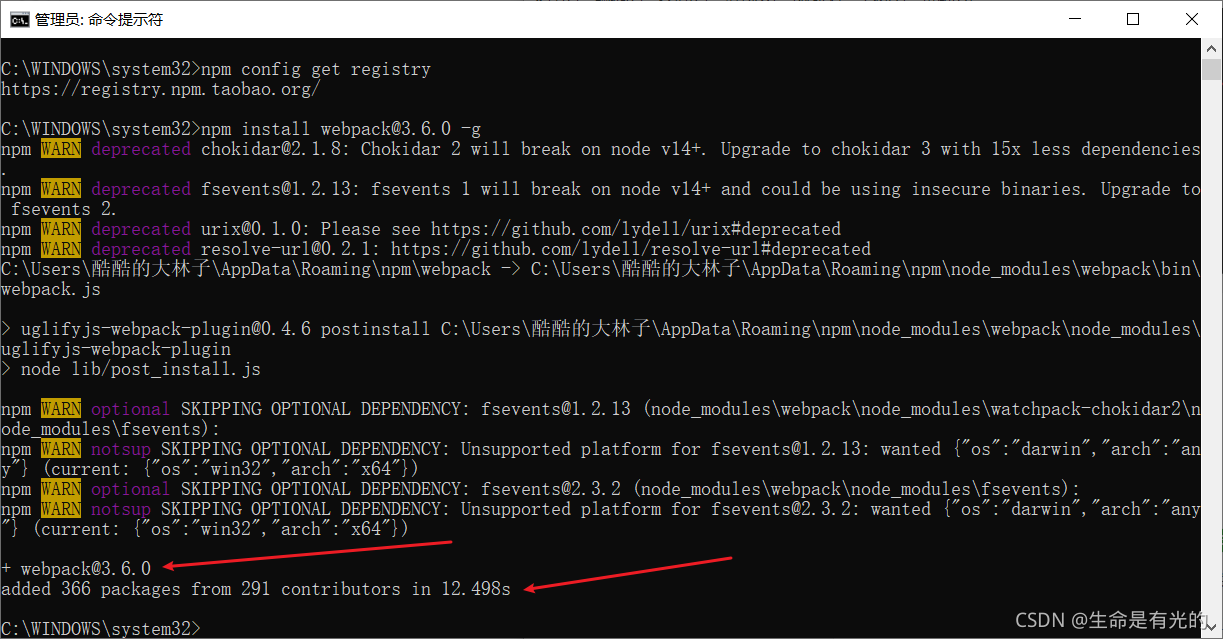Click the 'uglifyjs-webpack-plugin@0.4.6 postinstall' text
Image resolution: width=1223 pixels, height=639 pixels.
click(226, 329)
